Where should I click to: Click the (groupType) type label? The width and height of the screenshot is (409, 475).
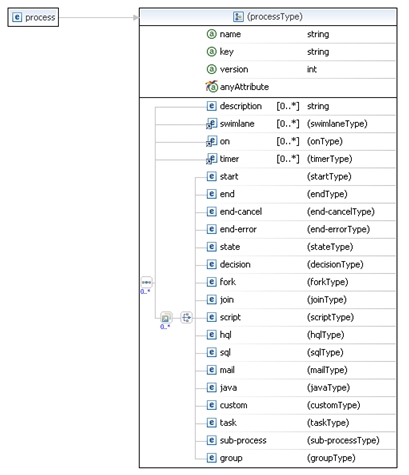[331, 458]
